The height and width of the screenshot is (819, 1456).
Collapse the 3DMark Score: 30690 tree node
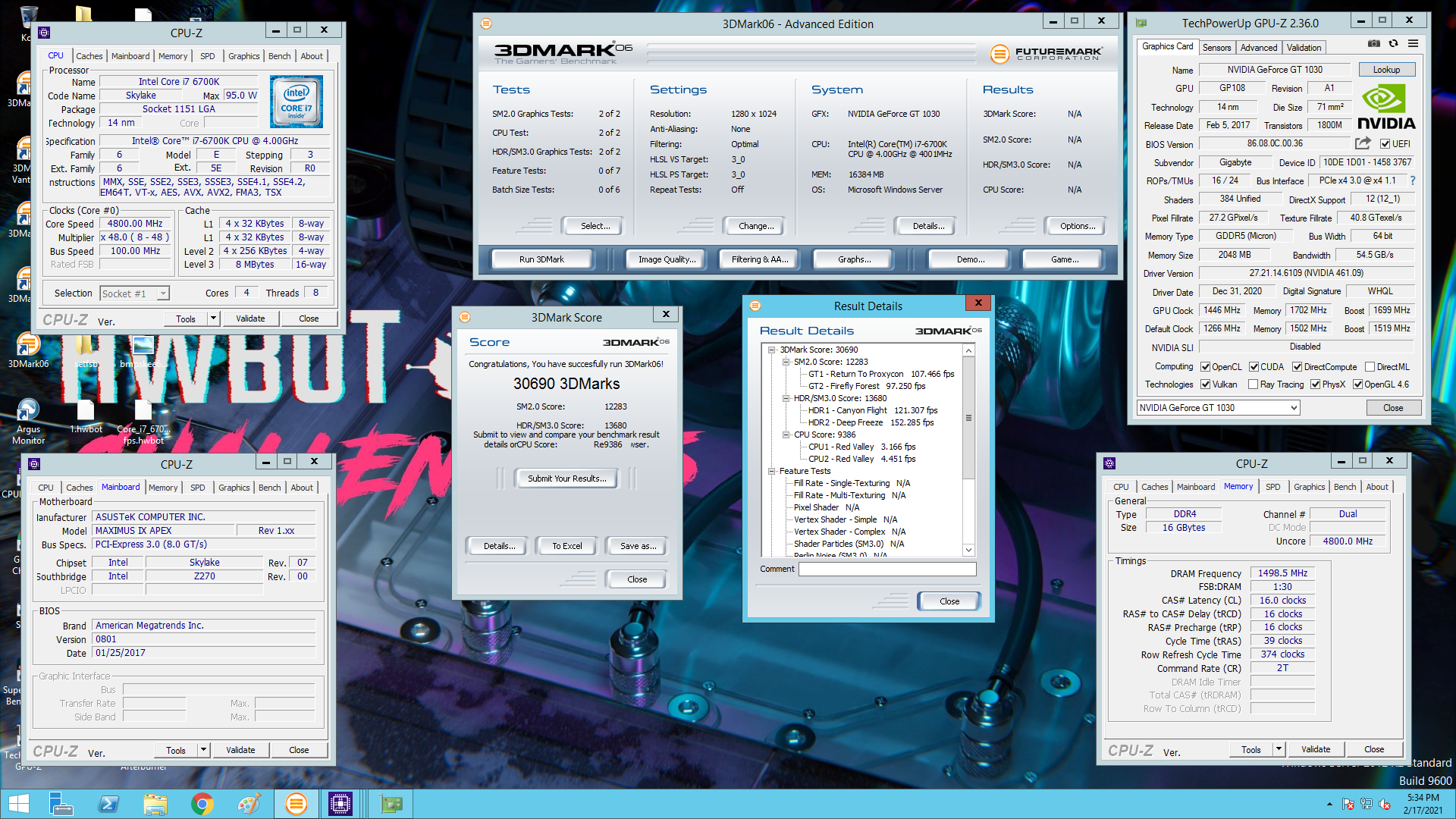click(x=772, y=350)
